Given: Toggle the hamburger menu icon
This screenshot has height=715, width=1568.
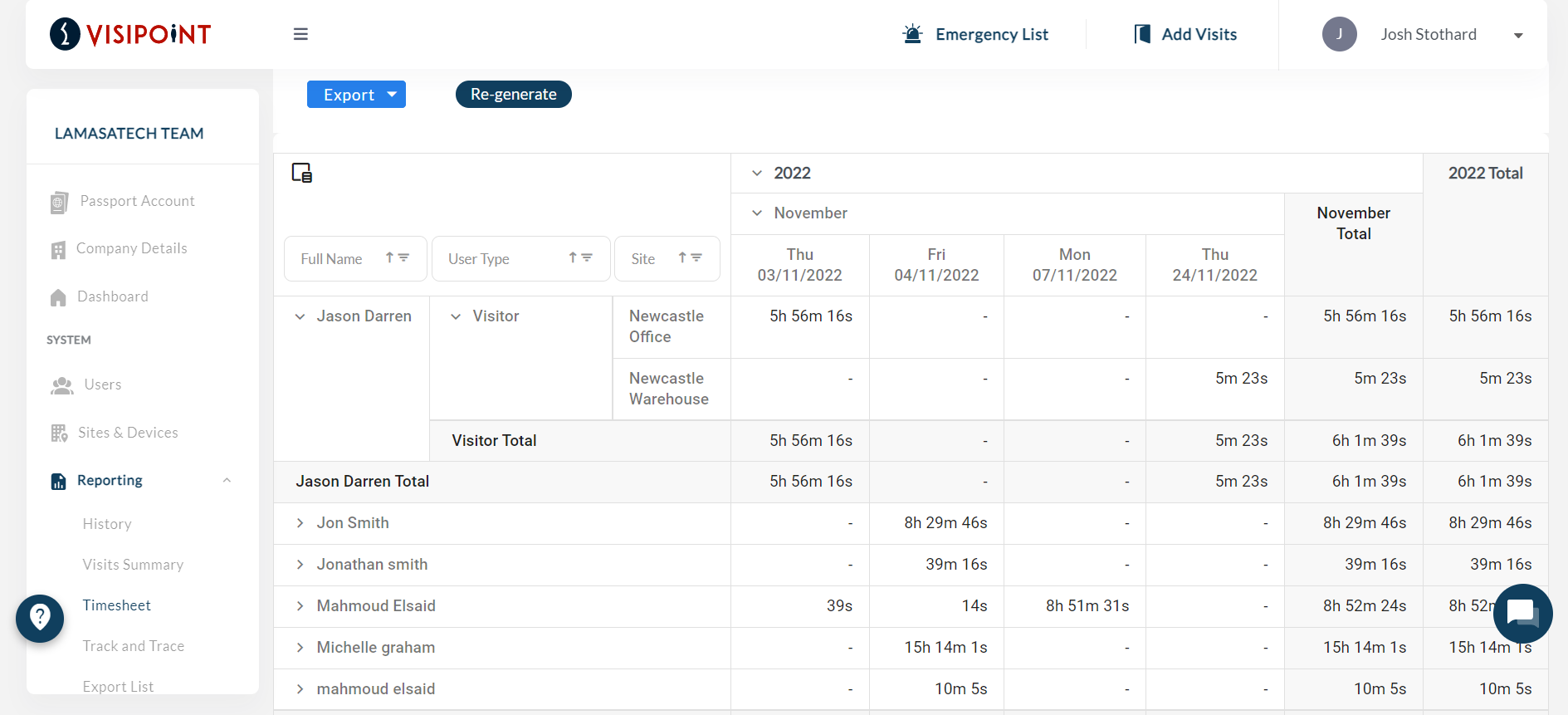Looking at the screenshot, I should [x=300, y=34].
